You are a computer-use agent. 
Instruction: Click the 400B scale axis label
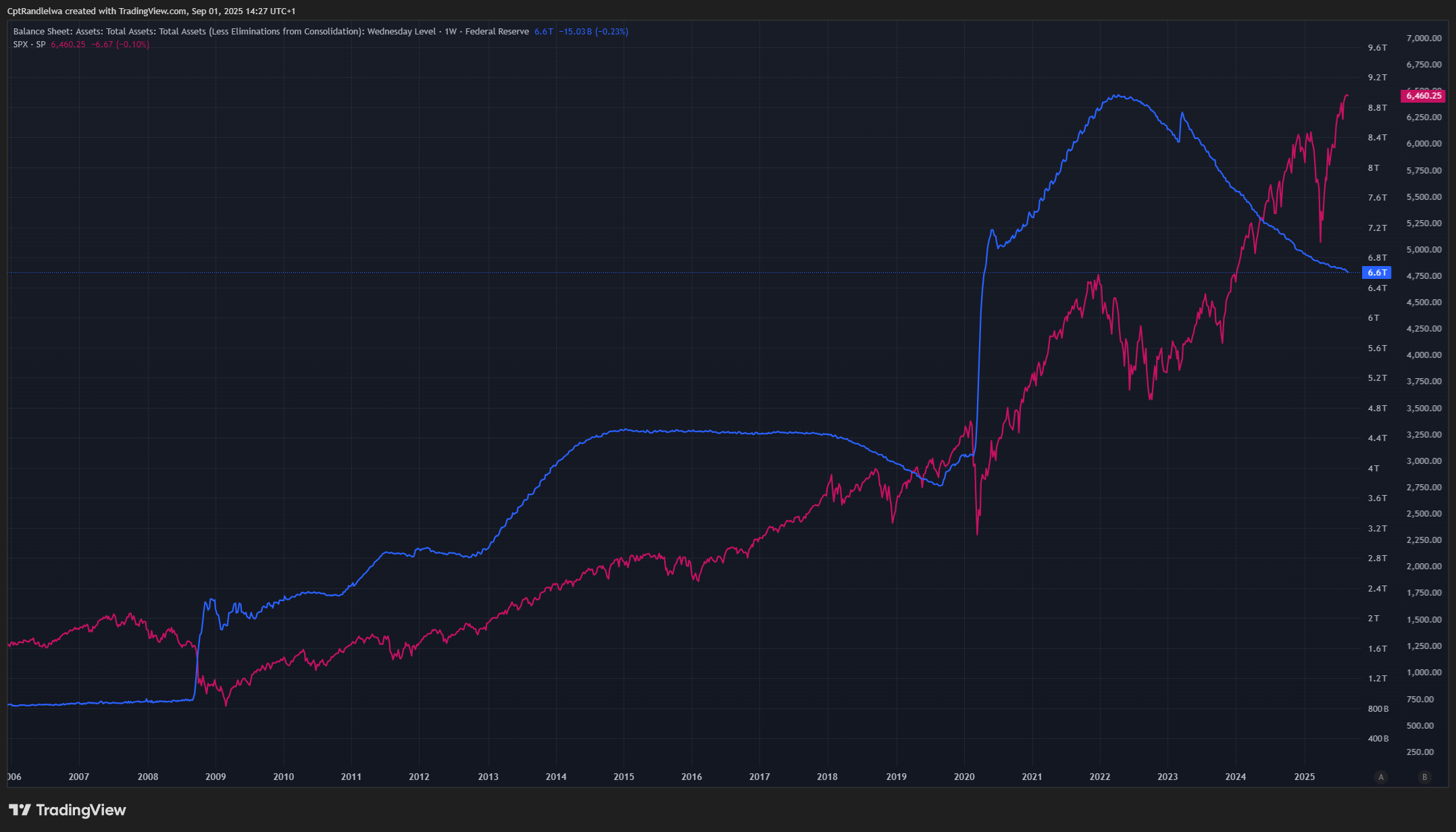click(1378, 739)
